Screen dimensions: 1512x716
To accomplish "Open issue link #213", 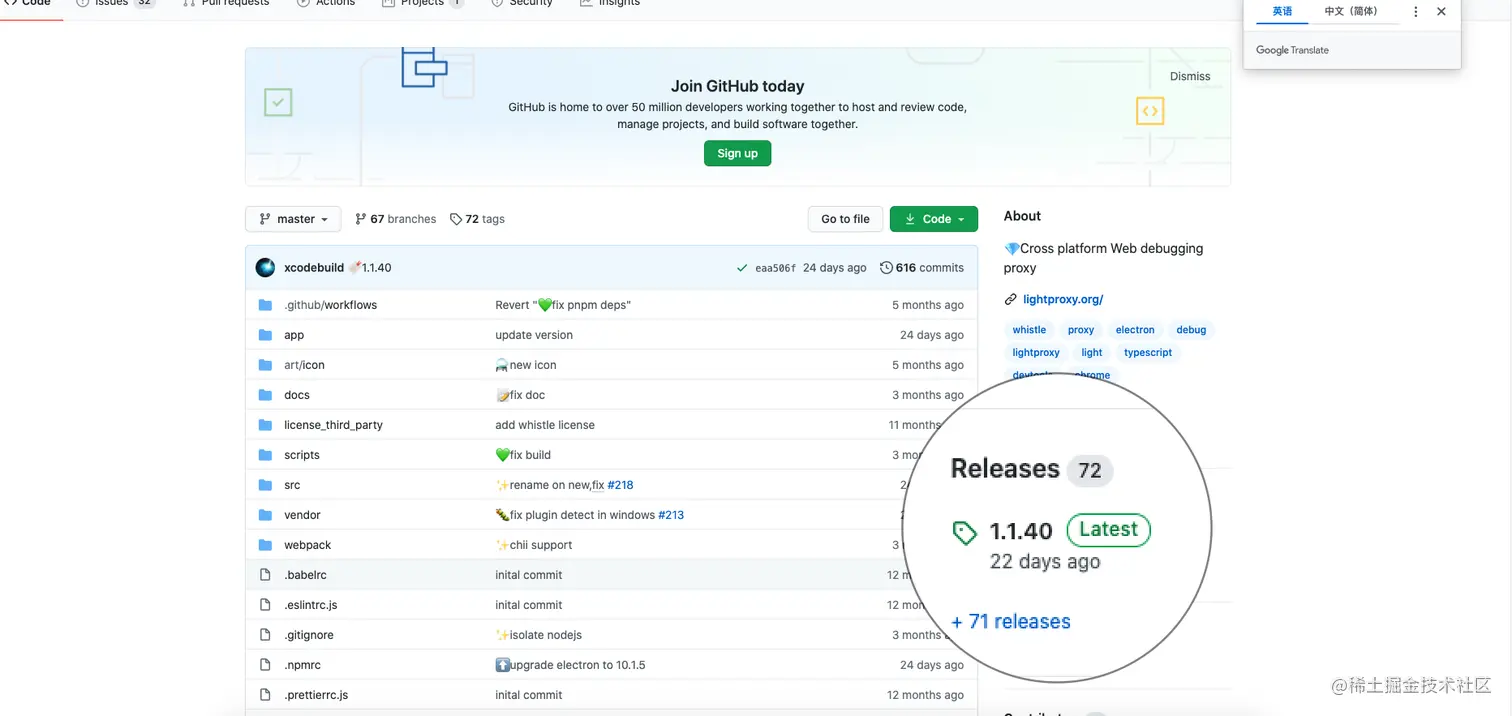I will [671, 515].
